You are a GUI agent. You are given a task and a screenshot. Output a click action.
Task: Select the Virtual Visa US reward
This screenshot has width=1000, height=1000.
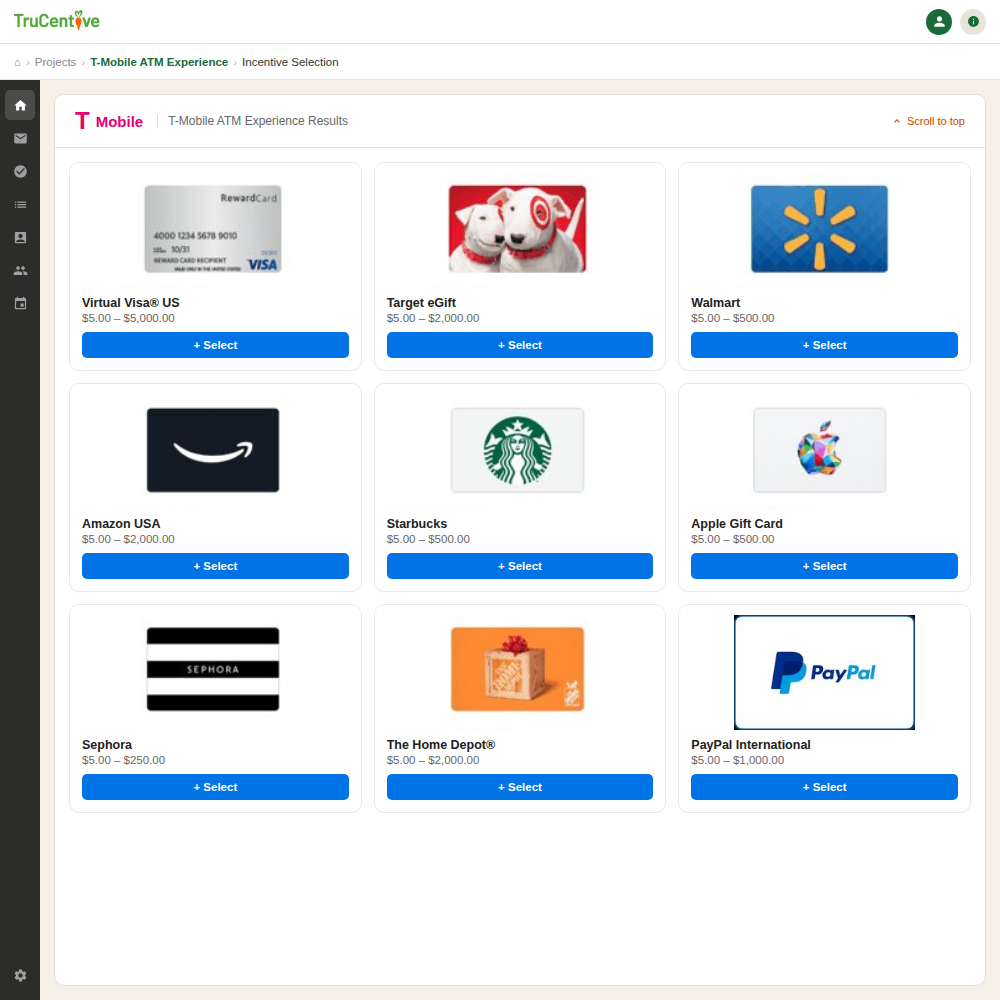(216, 345)
